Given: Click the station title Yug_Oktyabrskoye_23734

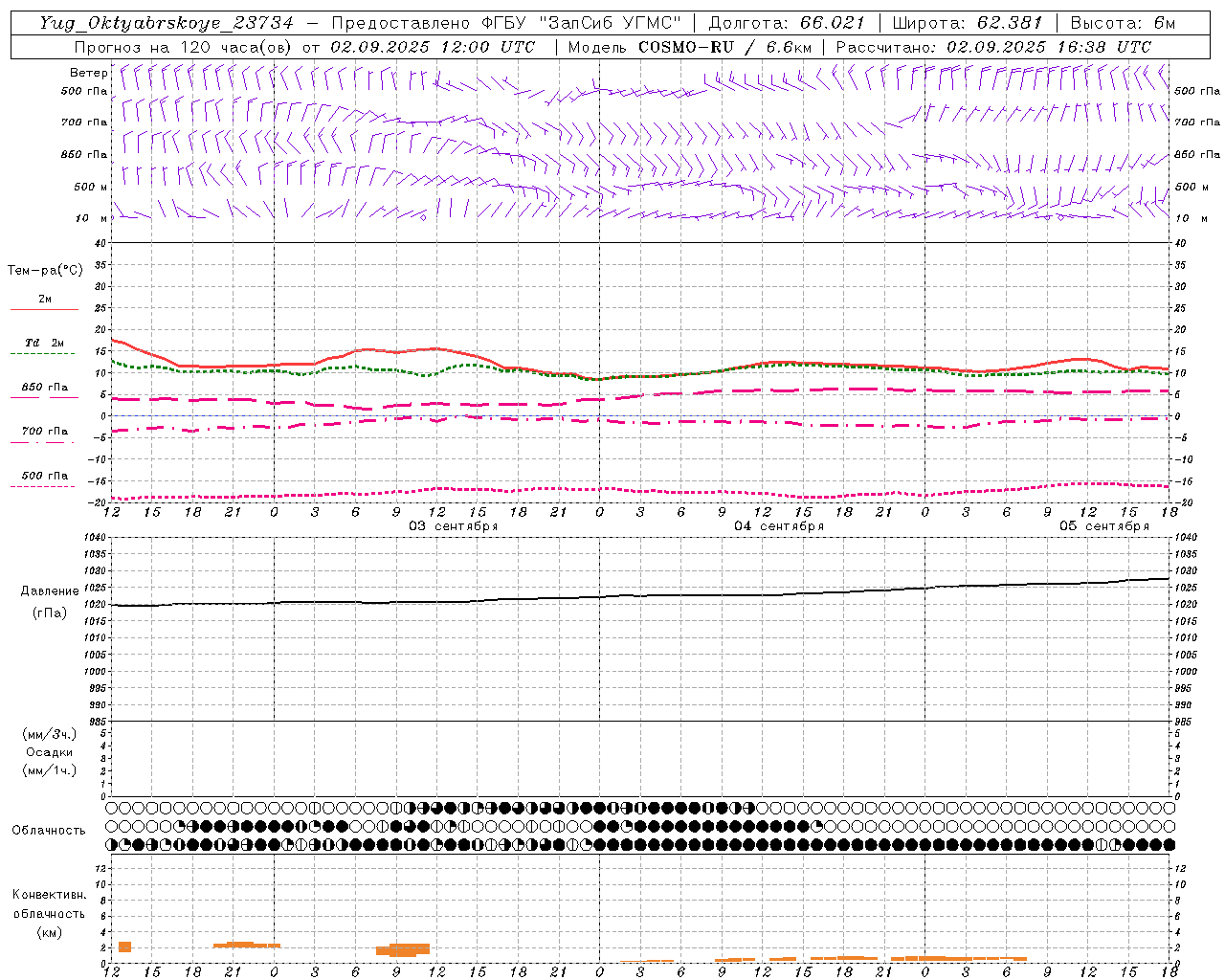Looking at the screenshot, I should point(166,23).
